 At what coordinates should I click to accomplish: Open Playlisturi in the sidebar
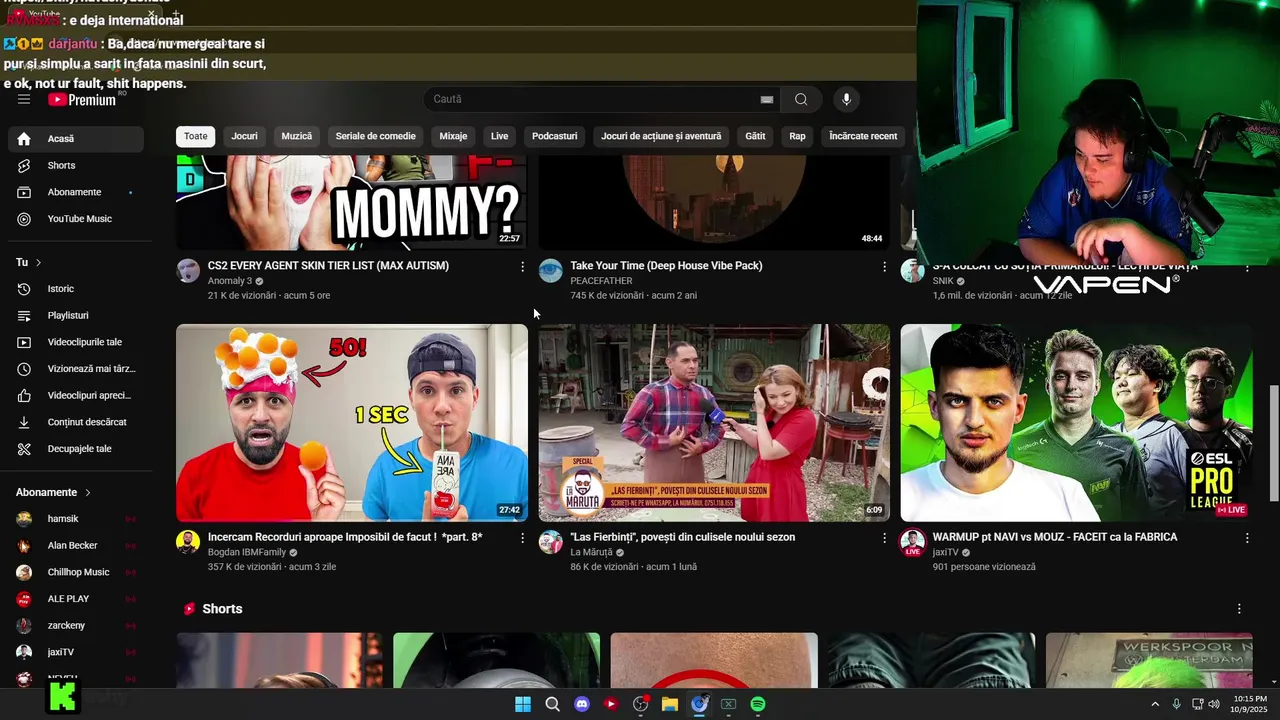click(76, 315)
